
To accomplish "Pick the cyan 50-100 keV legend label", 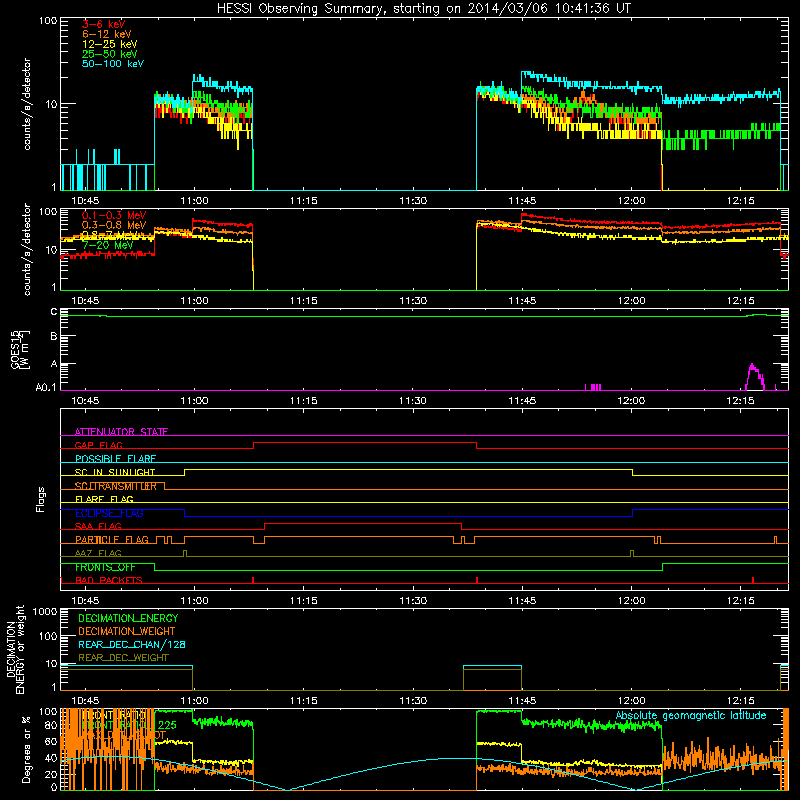I will click(112, 64).
